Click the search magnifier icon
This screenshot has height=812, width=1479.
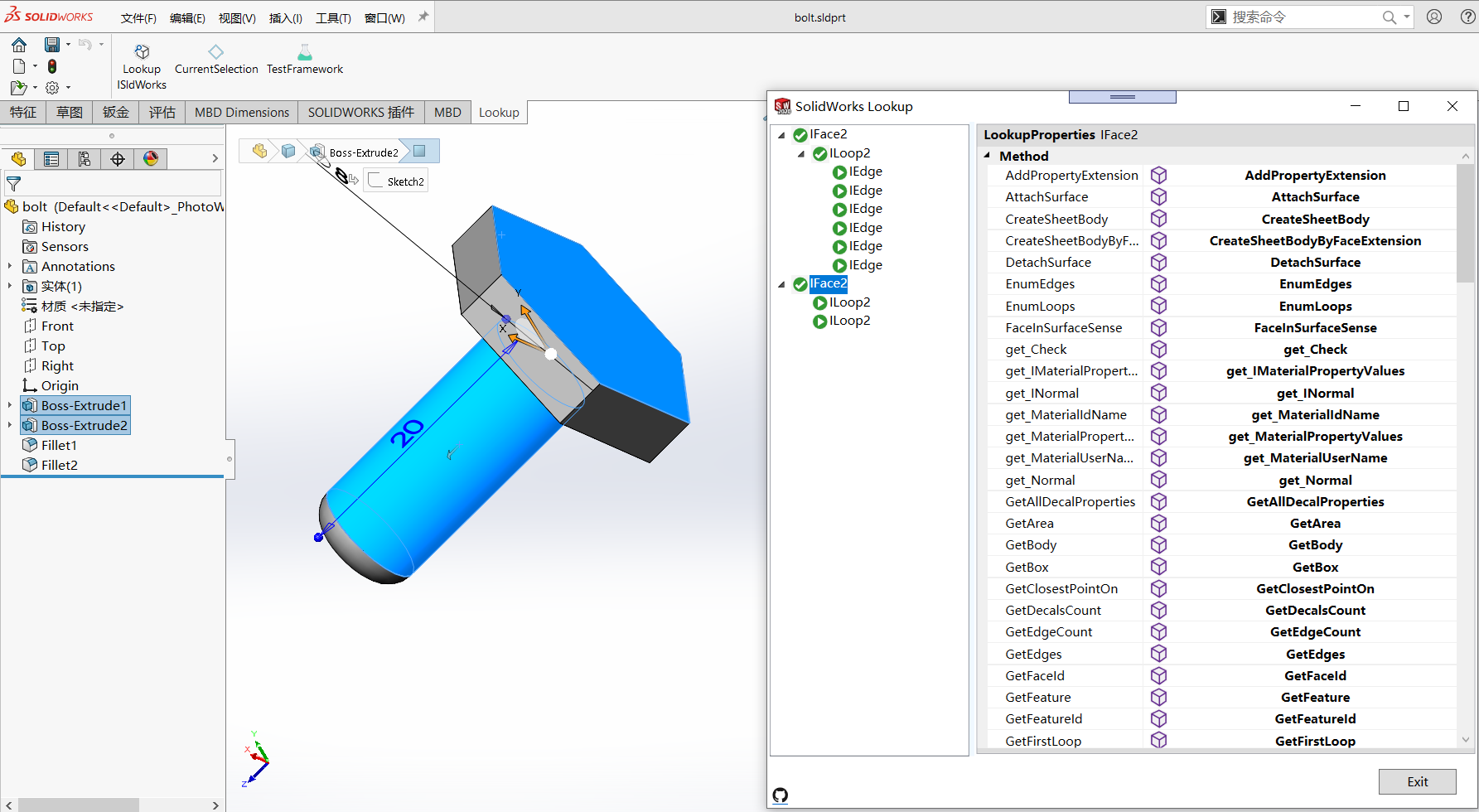click(1390, 17)
